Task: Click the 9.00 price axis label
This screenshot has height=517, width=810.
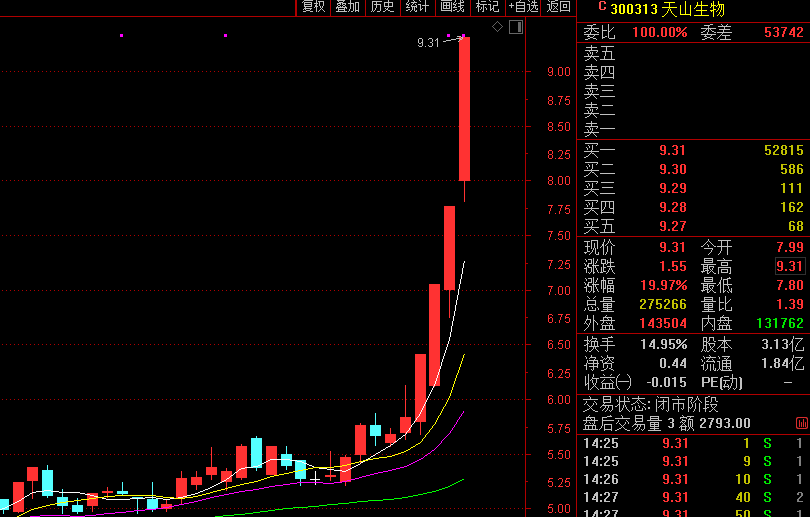Action: click(559, 72)
